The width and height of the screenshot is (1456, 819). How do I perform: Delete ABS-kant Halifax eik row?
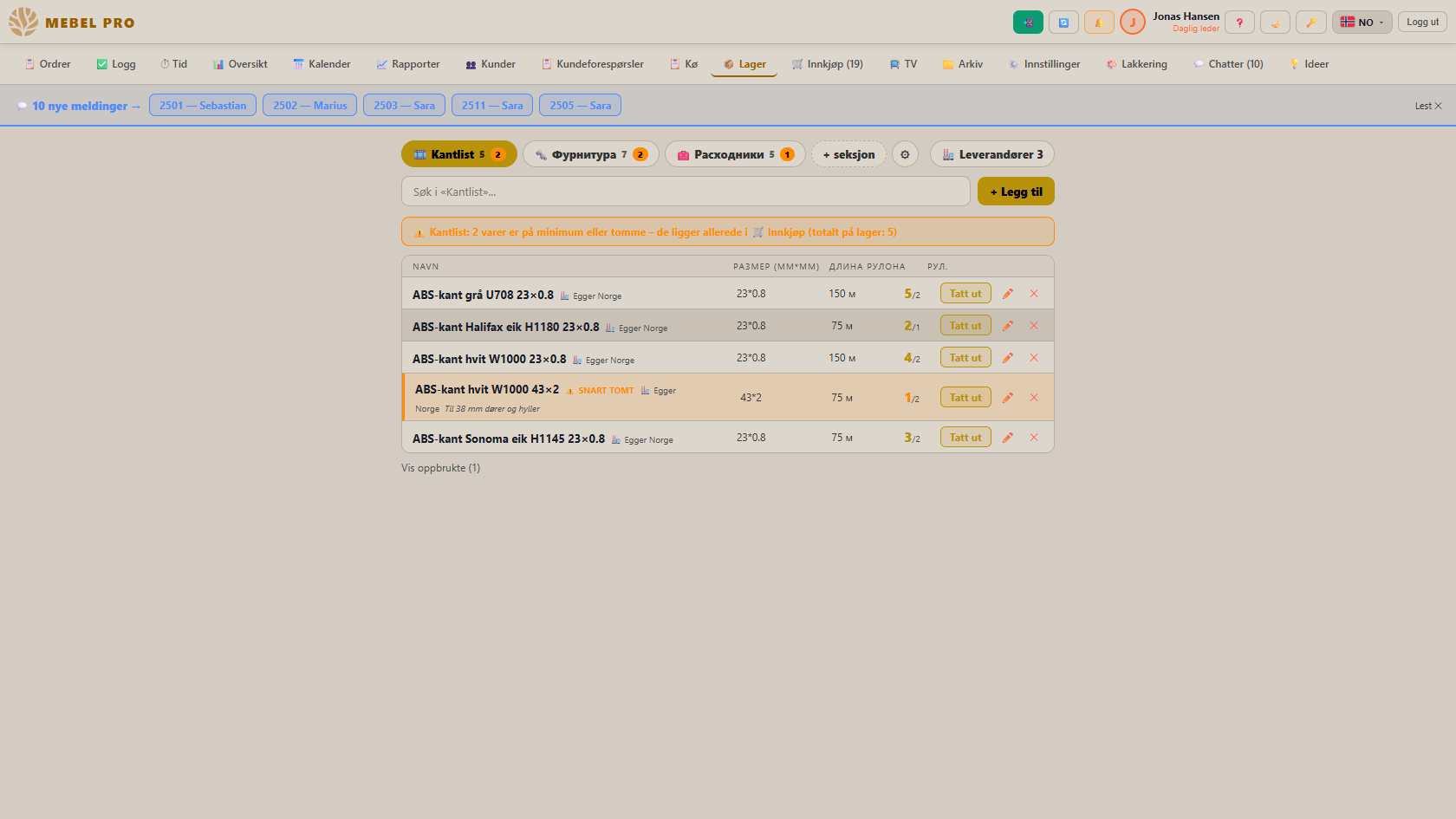[1034, 326]
